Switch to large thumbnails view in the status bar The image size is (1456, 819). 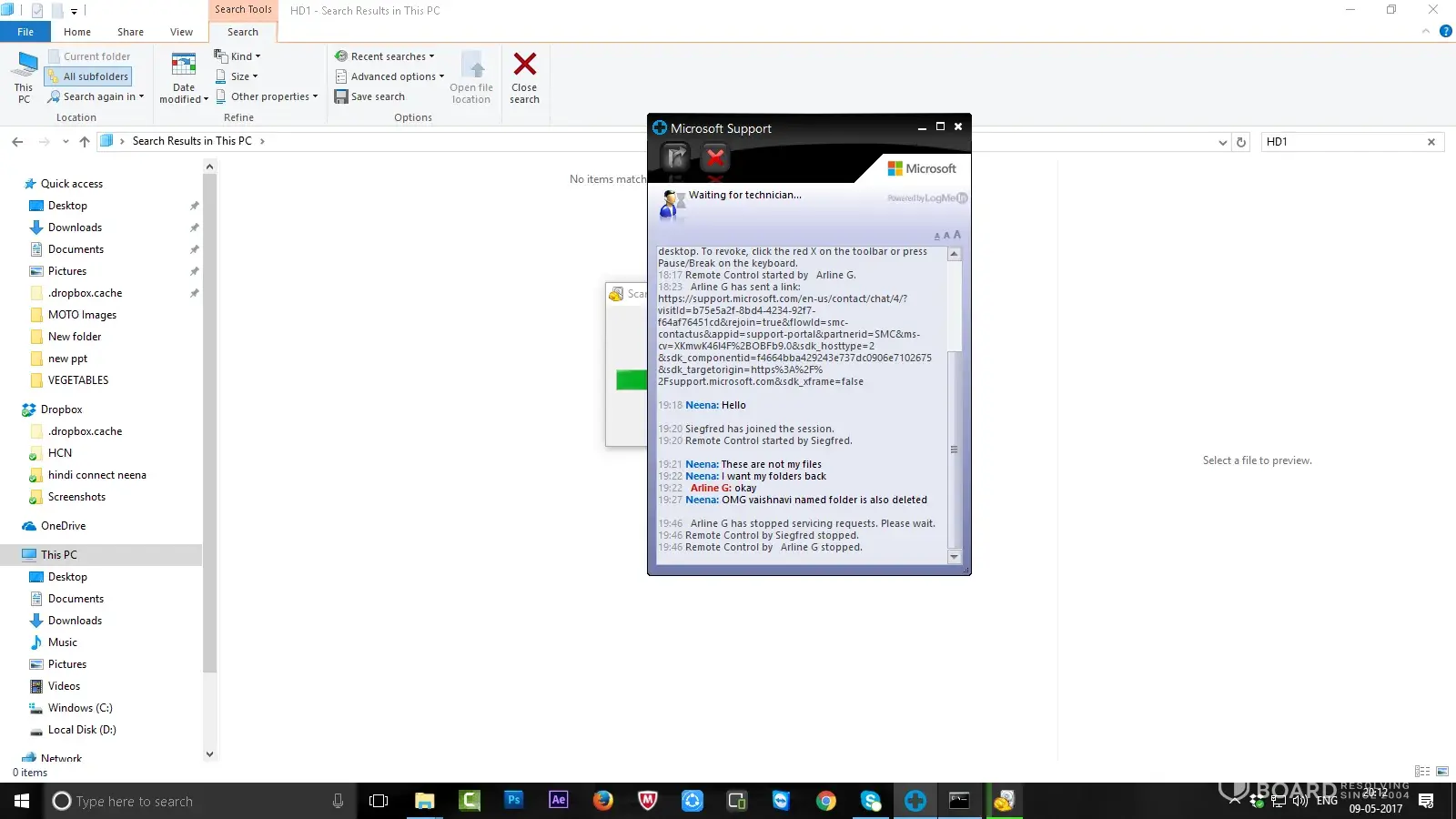pos(1442,772)
